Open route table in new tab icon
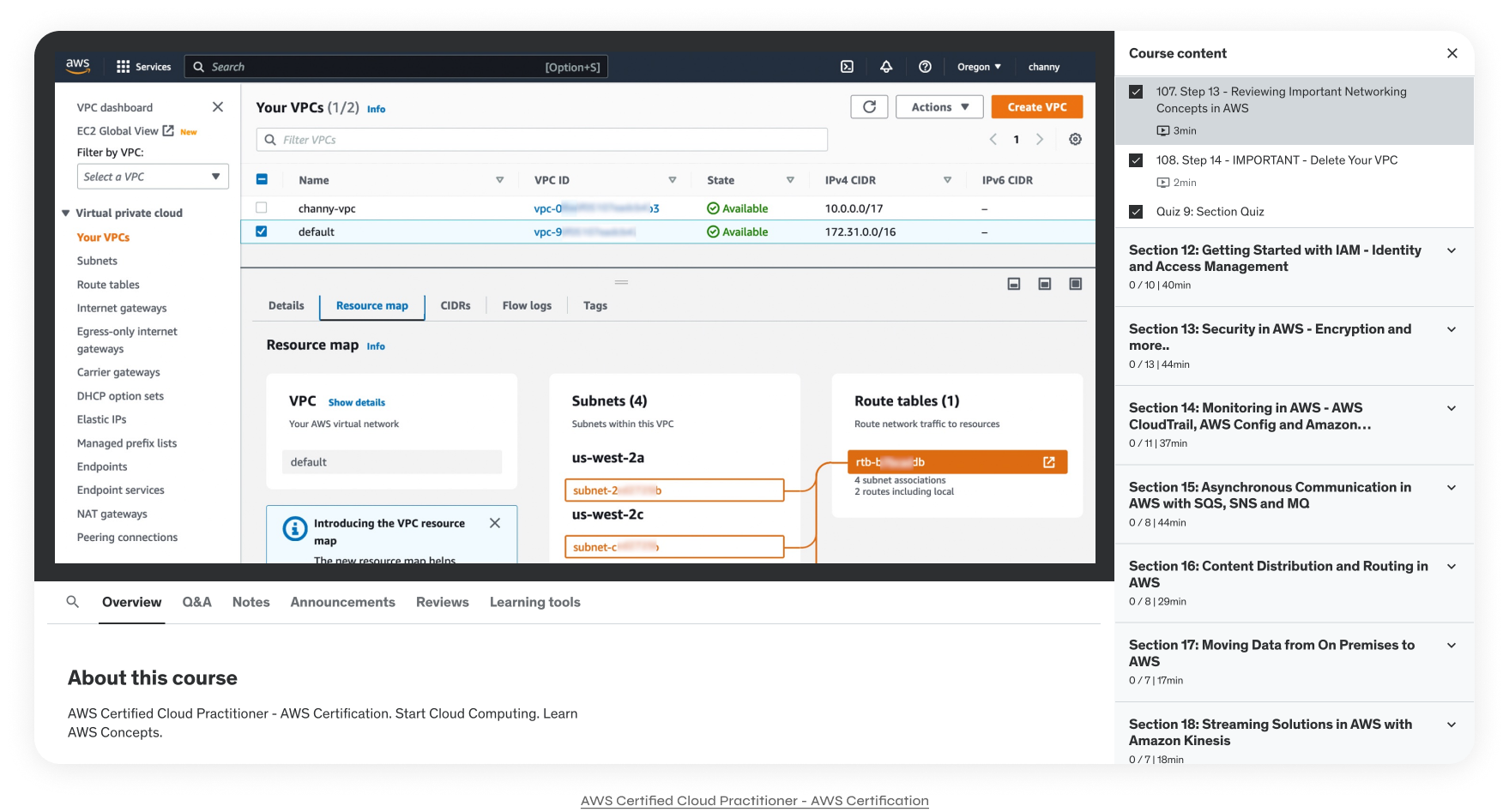Screen dimensions: 1509x812 point(1048,462)
